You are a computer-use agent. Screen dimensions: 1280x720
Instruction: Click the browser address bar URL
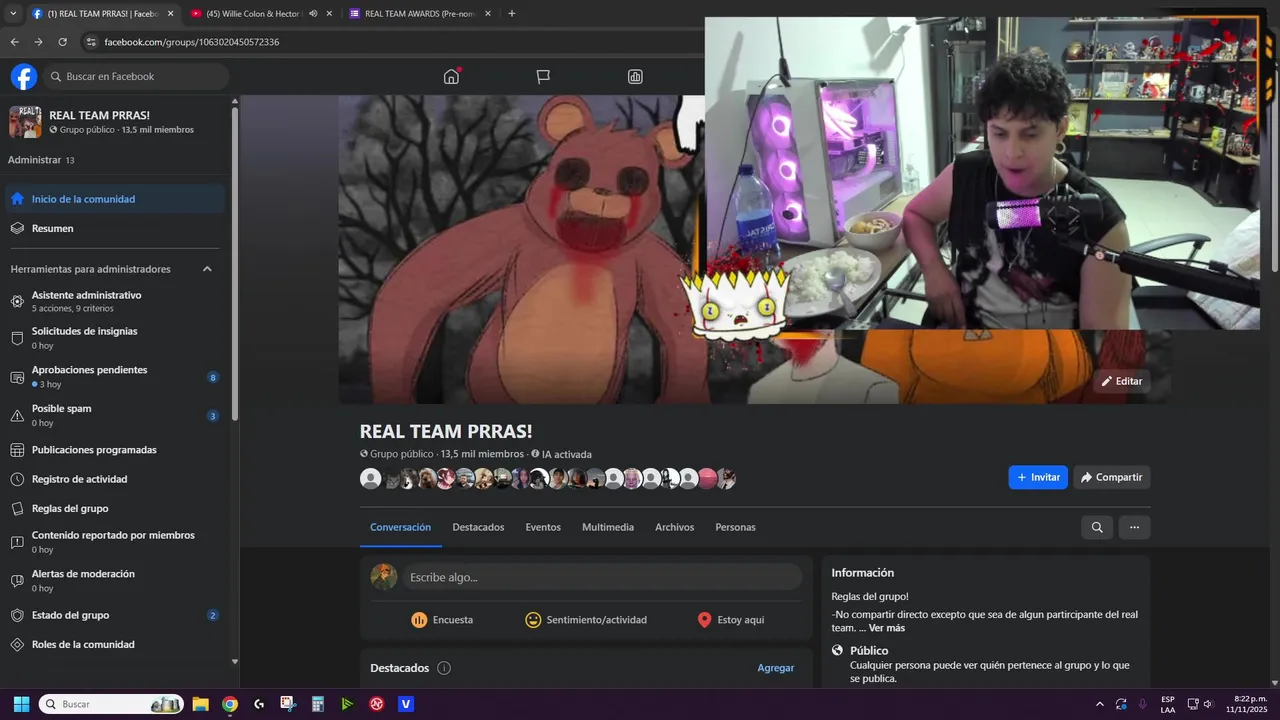click(191, 42)
